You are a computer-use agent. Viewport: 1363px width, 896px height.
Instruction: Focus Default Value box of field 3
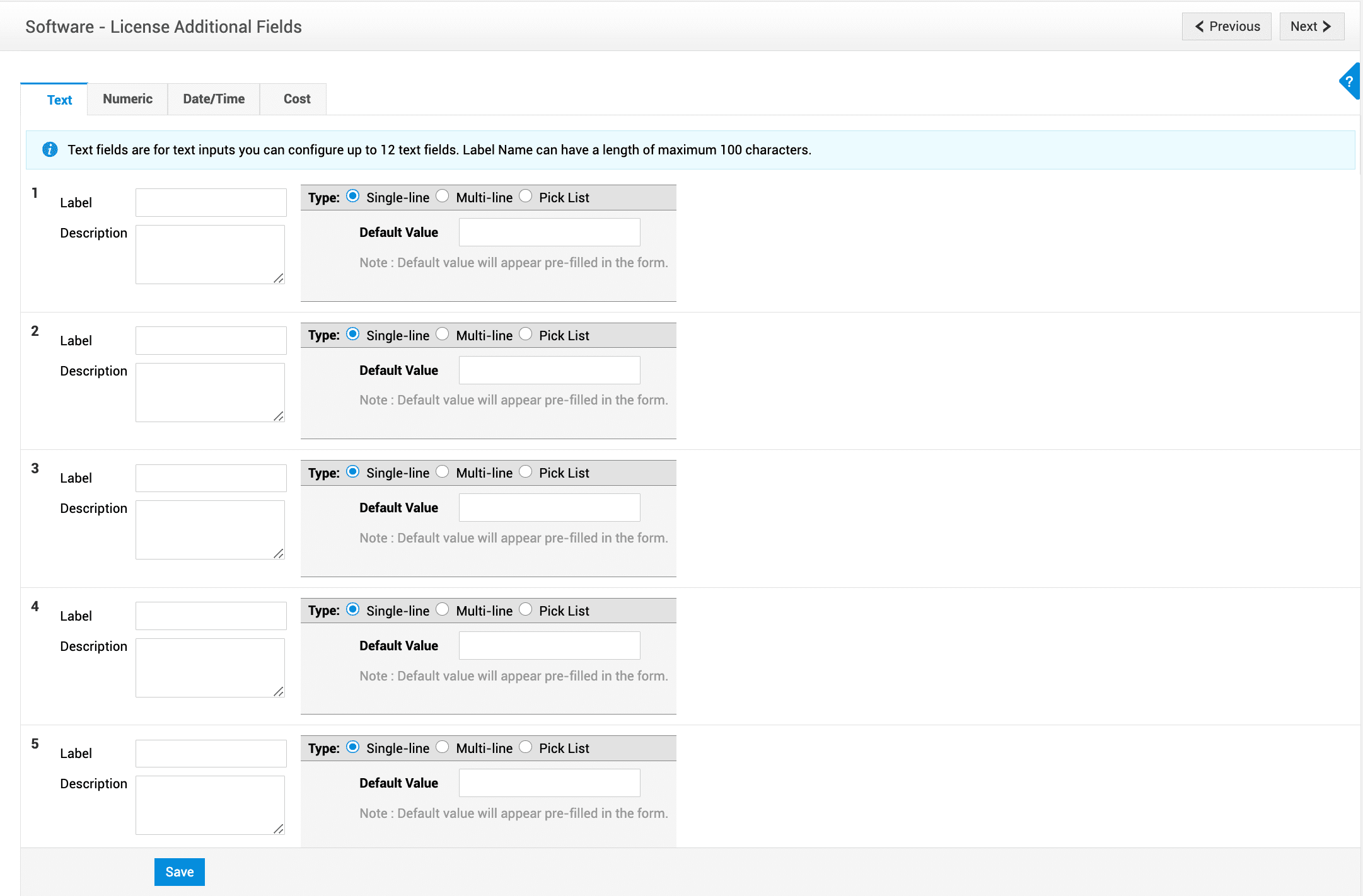tap(549, 508)
